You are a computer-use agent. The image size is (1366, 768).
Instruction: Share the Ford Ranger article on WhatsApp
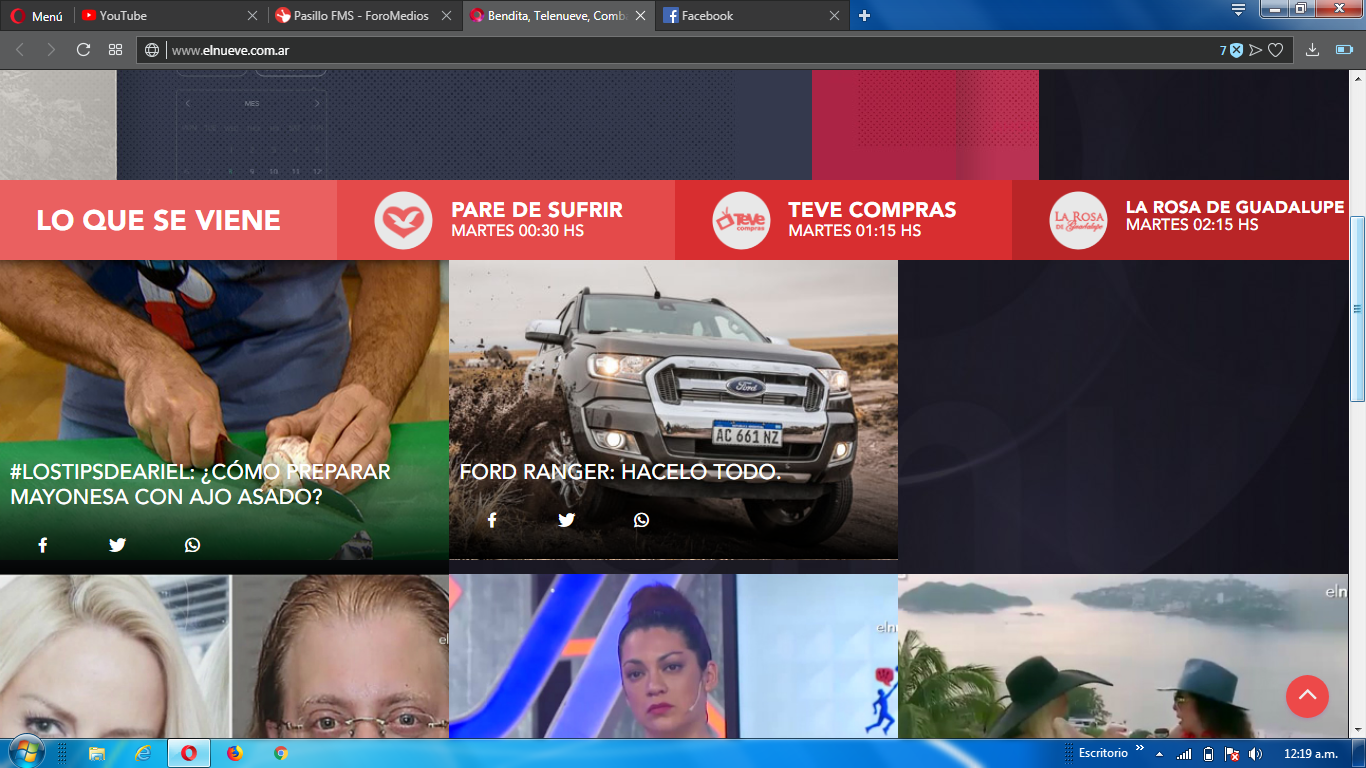pos(641,520)
